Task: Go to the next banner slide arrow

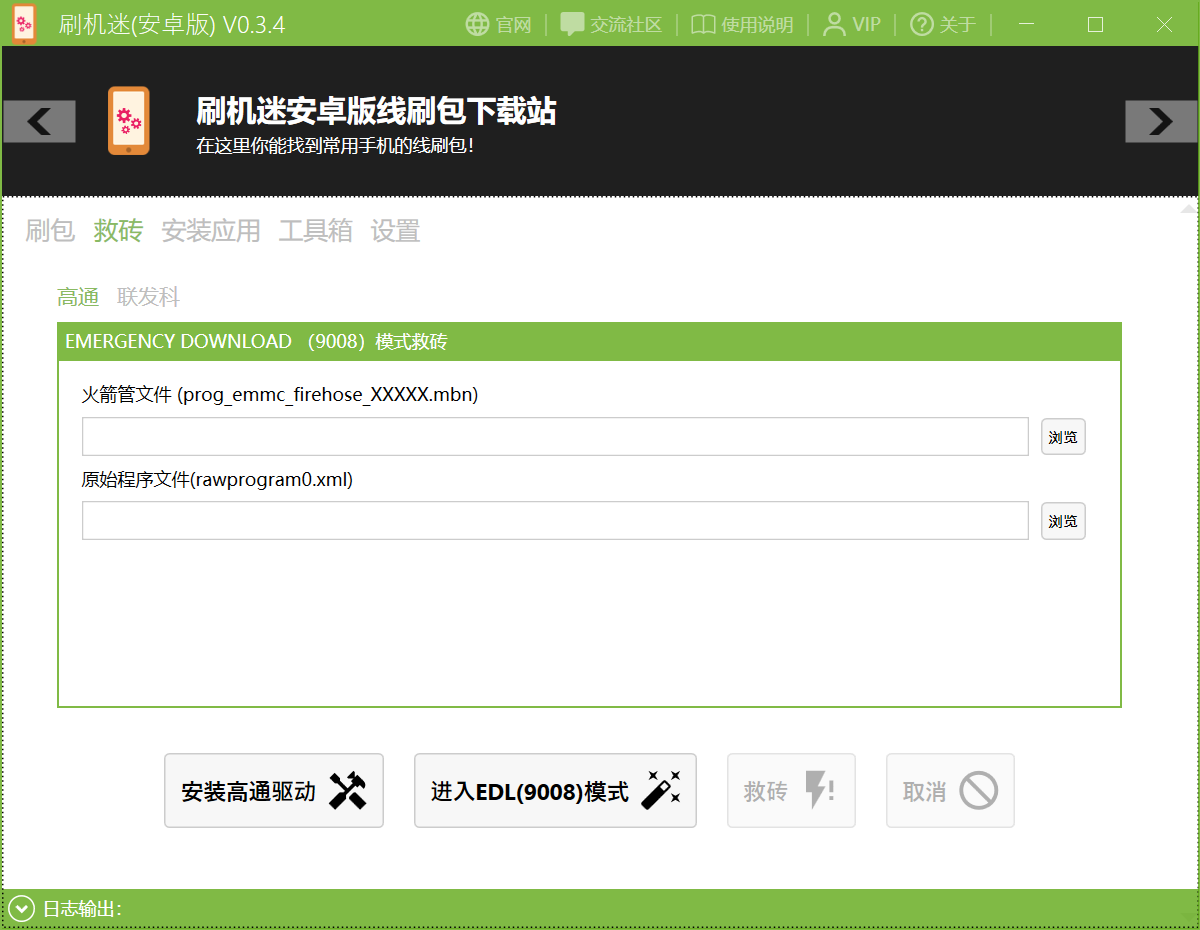Action: tap(1161, 121)
